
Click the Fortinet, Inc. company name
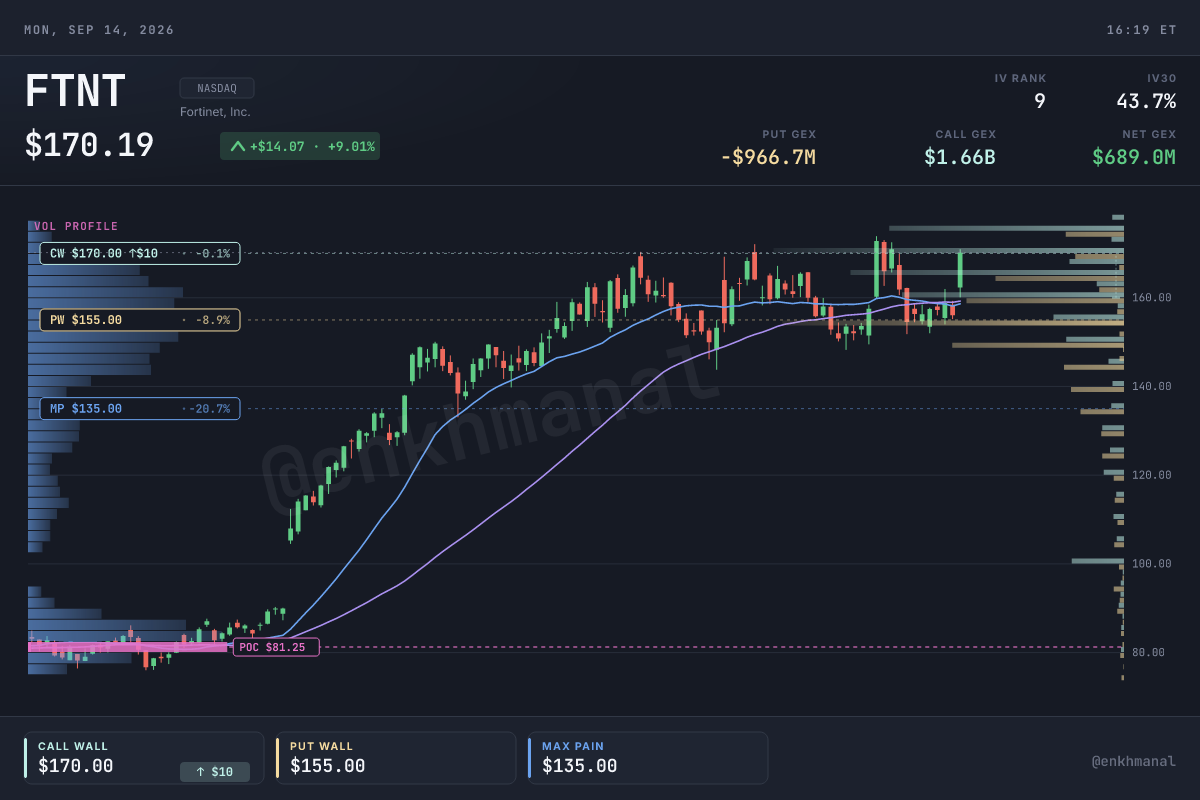(215, 112)
